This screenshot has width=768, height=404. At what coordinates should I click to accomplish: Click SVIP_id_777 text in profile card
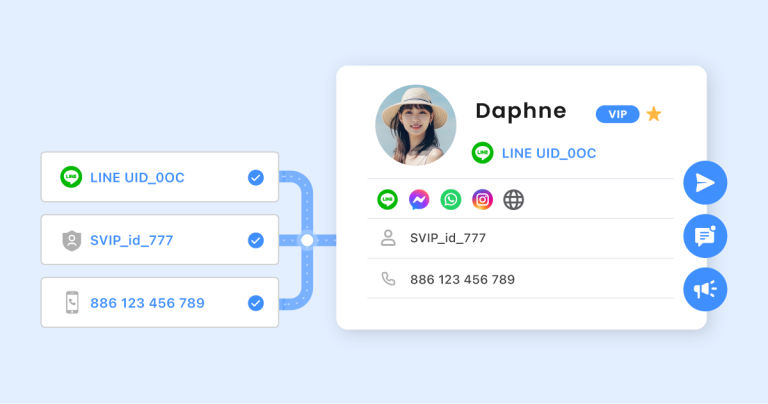coord(448,238)
